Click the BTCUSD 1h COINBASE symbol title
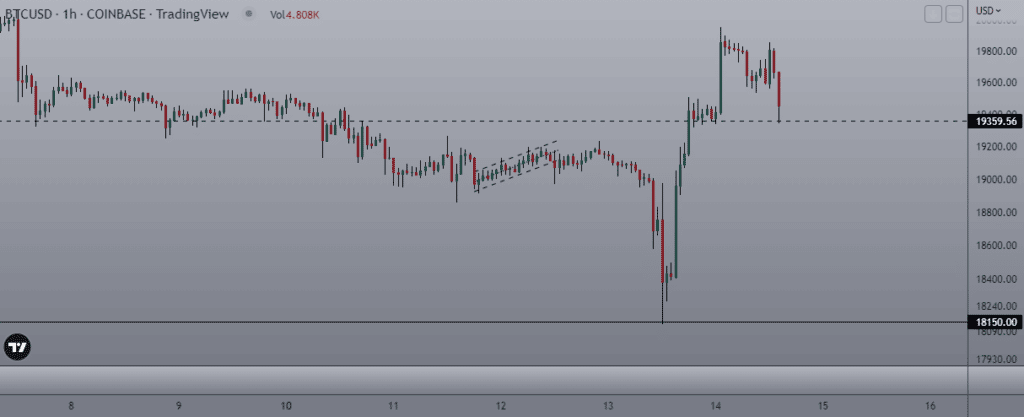The height and width of the screenshot is (417, 1024). tap(115, 14)
